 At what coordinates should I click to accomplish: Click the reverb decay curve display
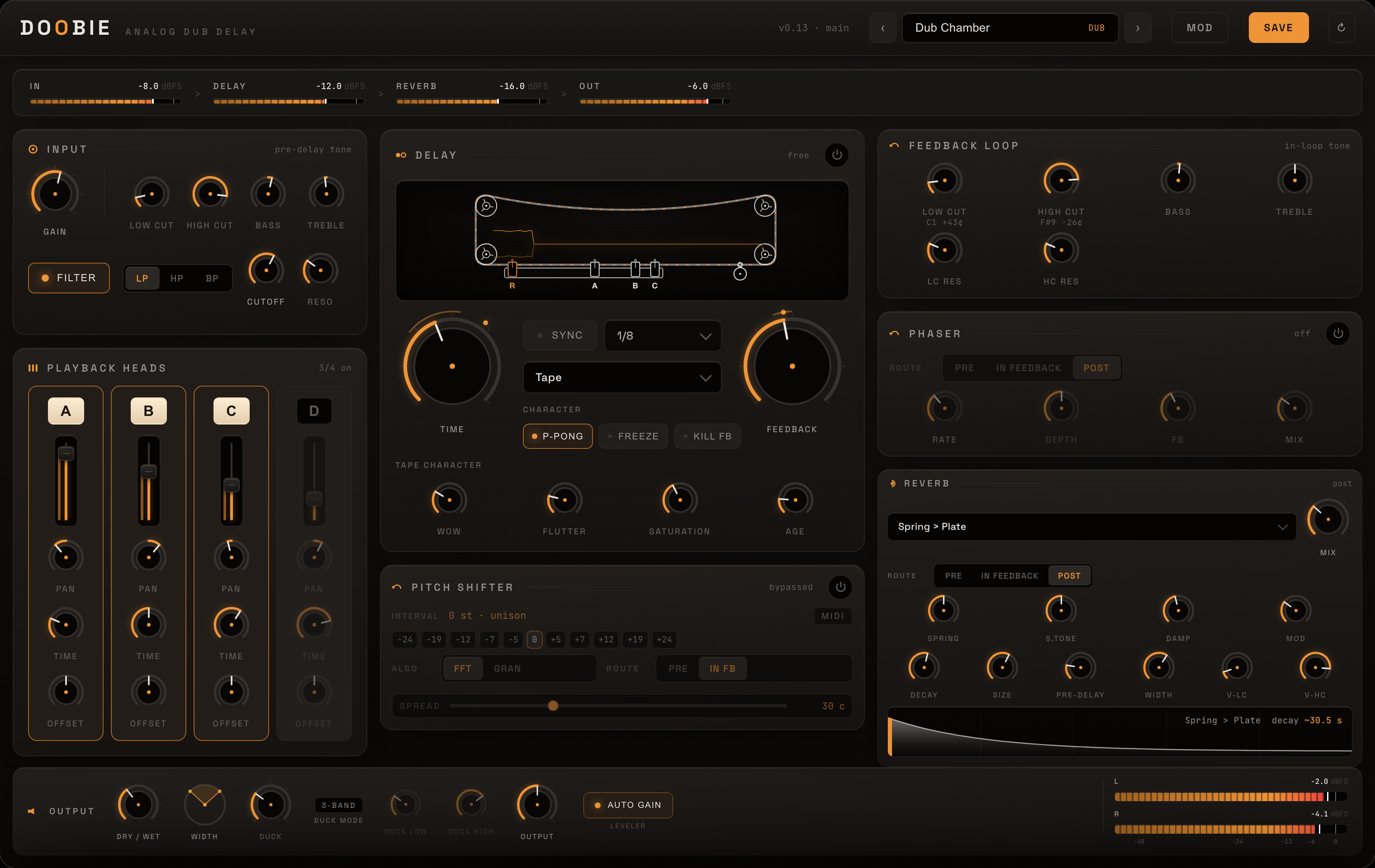1120,732
